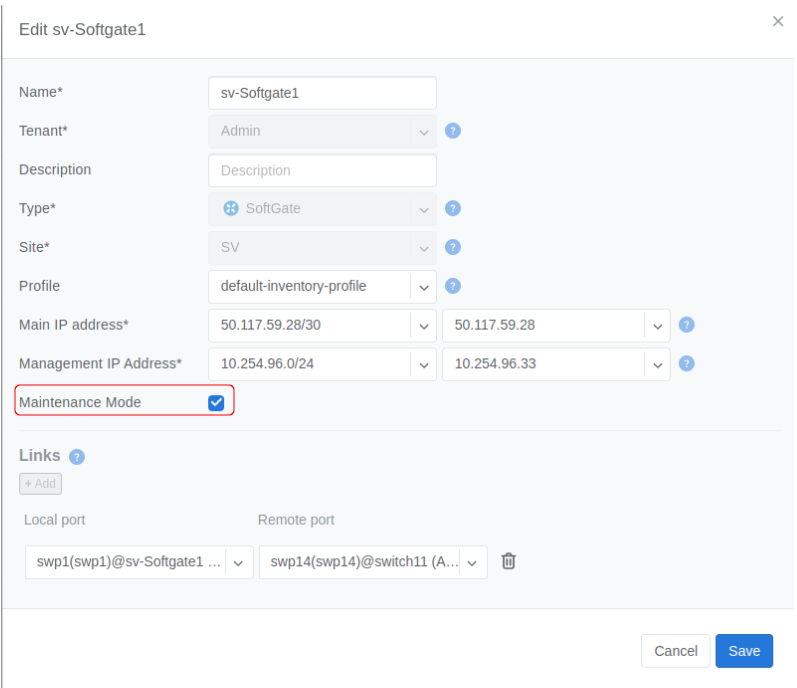The height and width of the screenshot is (688, 797).
Task: Expand the Local port swp1 dropdown
Action: click(x=239, y=563)
